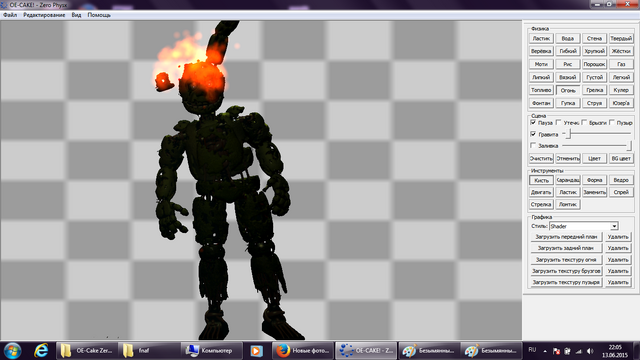The height and width of the screenshot is (360, 640).
Task: Click Загрузить текстуру огня button
Action: tap(566, 260)
